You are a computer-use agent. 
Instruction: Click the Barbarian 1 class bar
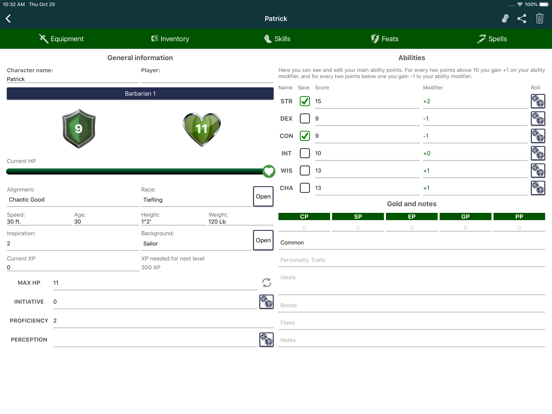[140, 94]
